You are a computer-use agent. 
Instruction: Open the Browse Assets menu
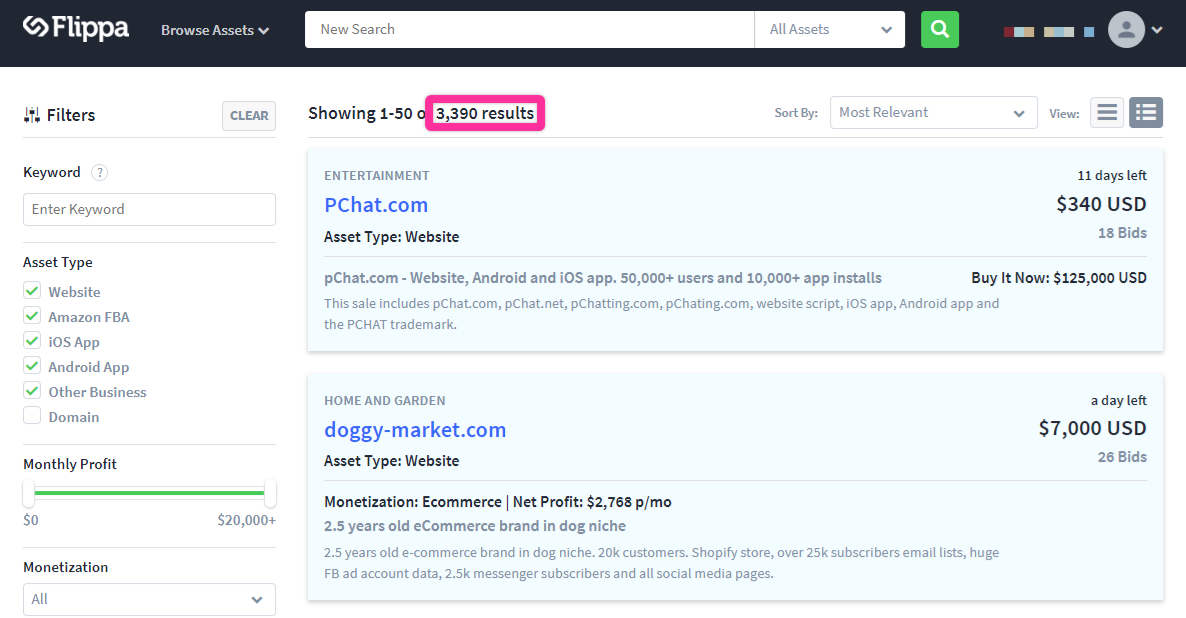[215, 30]
